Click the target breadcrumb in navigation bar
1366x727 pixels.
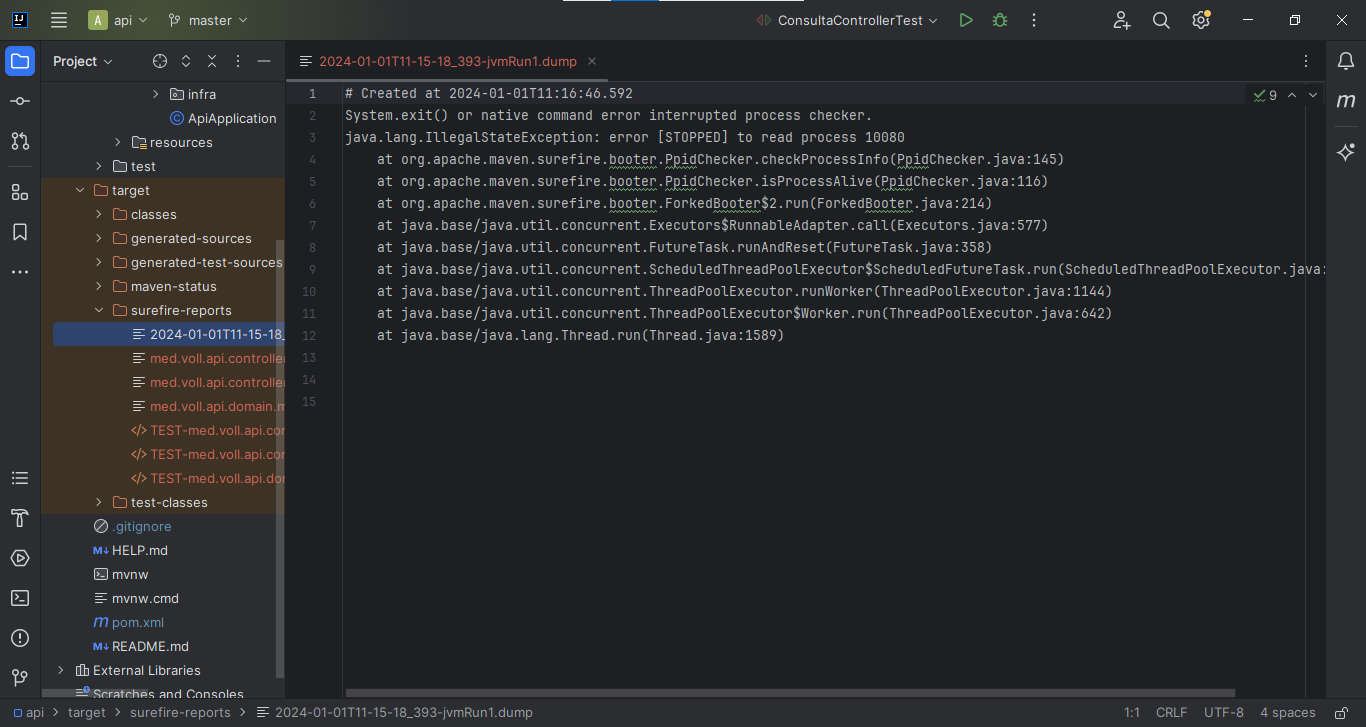click(x=86, y=713)
